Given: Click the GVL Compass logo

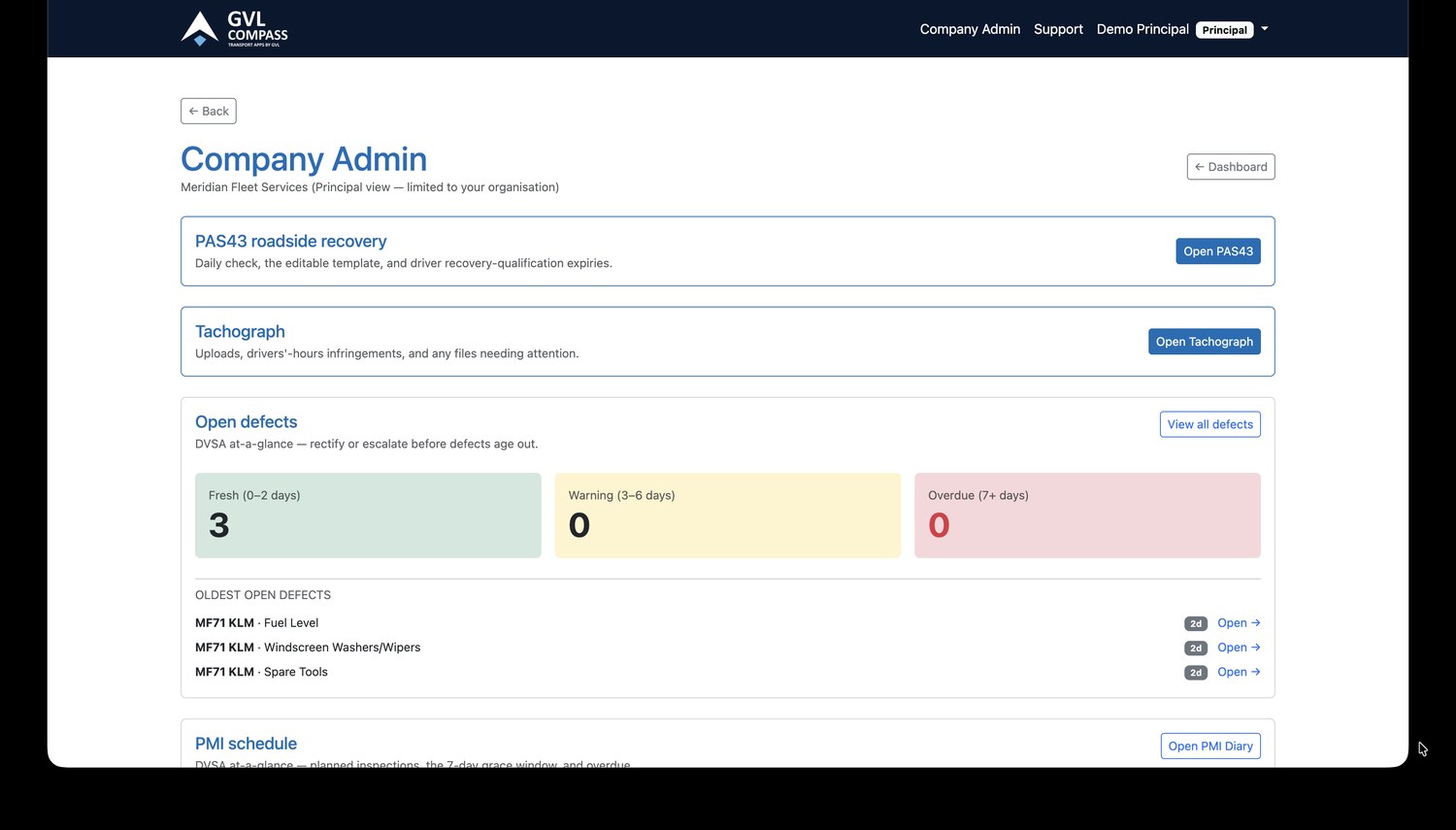Looking at the screenshot, I should (x=234, y=28).
